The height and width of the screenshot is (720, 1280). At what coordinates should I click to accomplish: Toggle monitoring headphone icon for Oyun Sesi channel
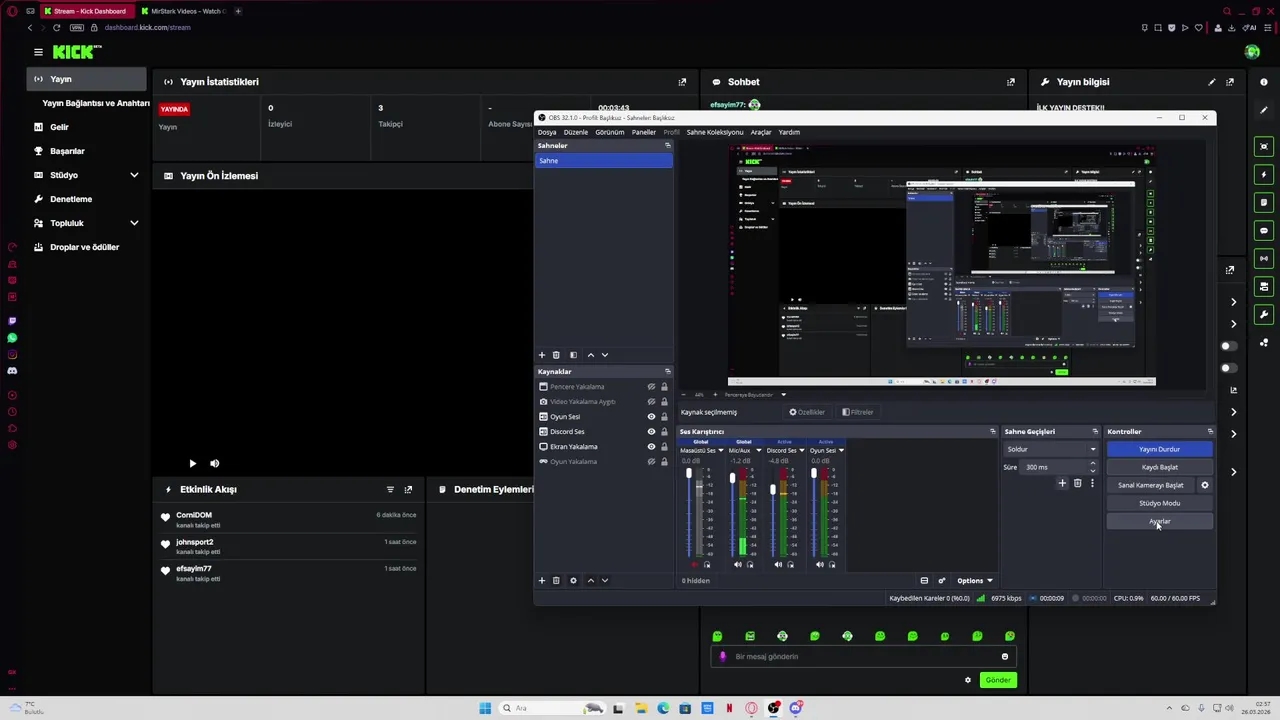[x=832, y=564]
